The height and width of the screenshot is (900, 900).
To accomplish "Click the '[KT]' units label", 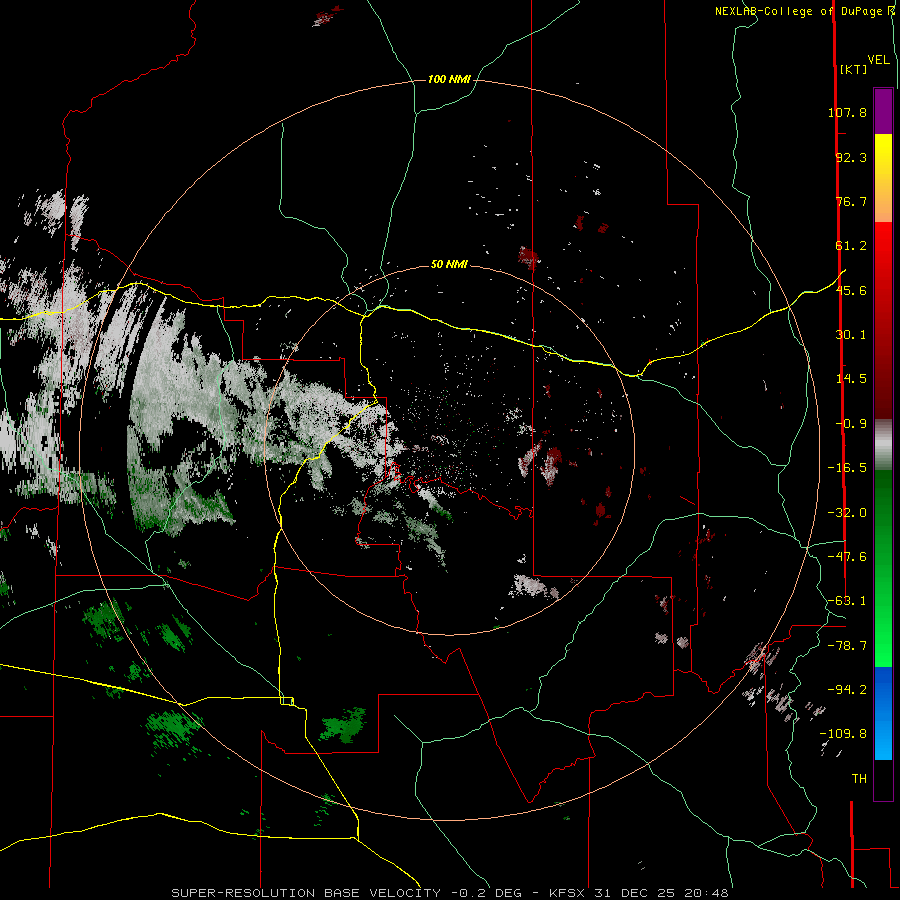I will coord(853,69).
